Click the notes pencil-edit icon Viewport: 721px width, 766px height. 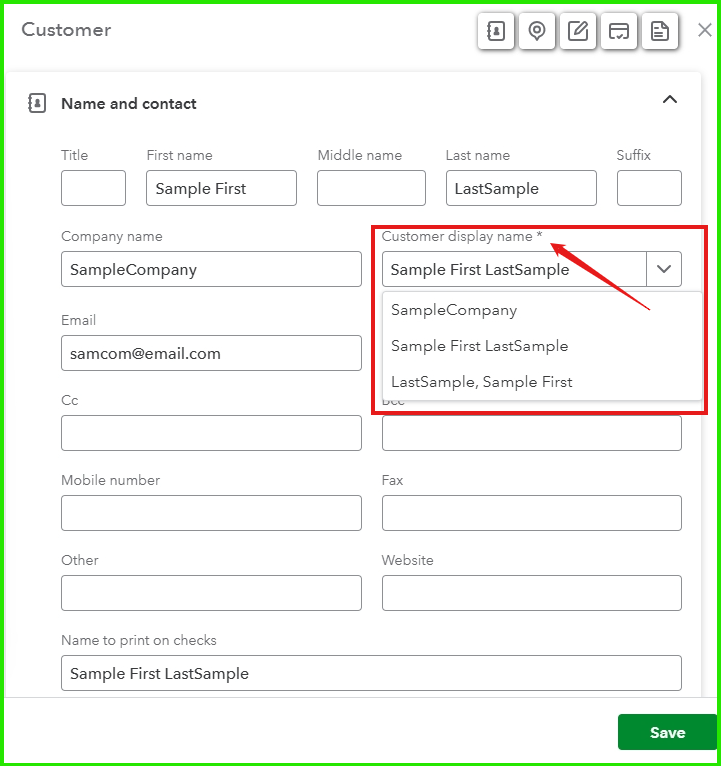point(578,30)
